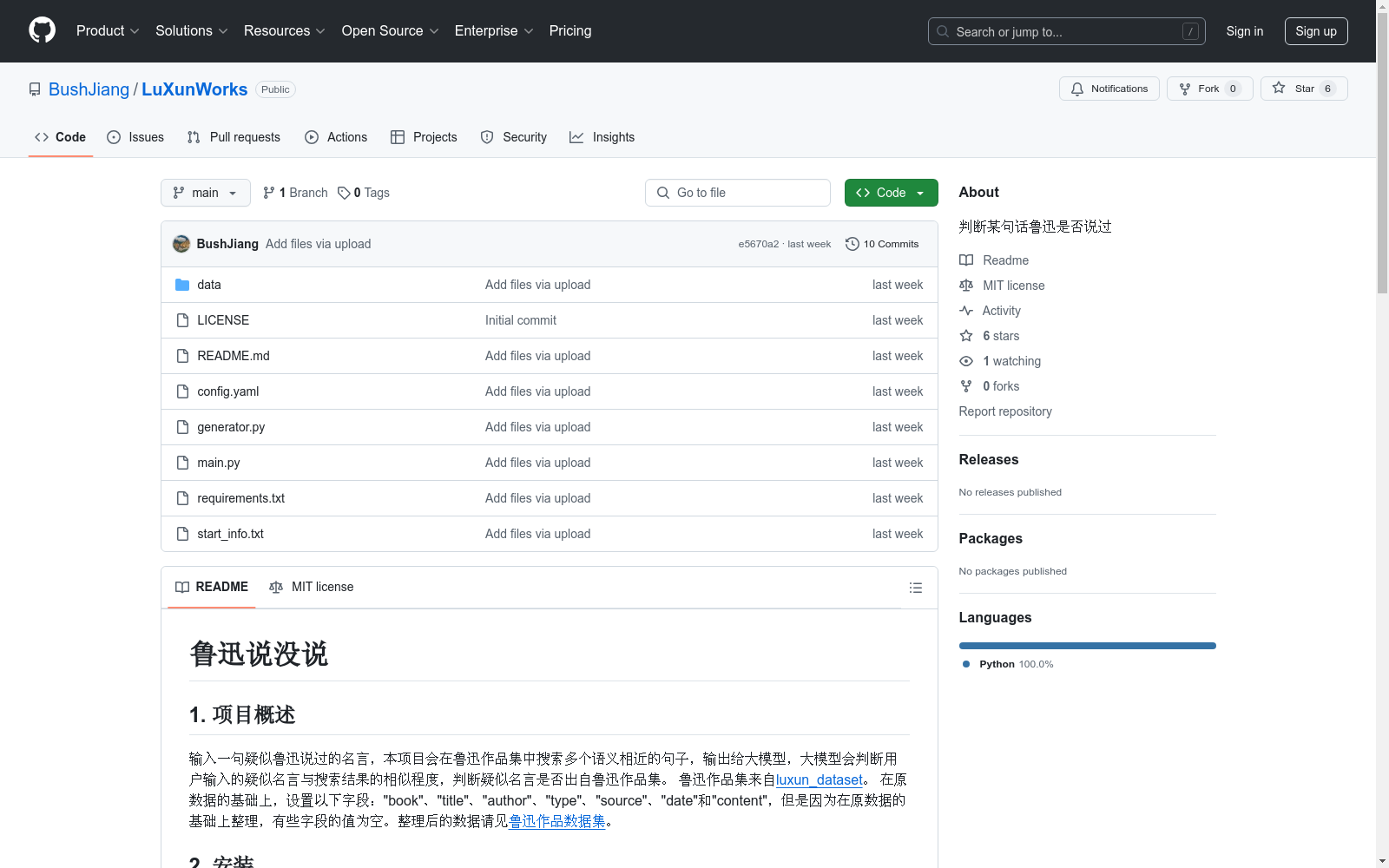This screenshot has width=1389, height=868.
Task: Click the Search or jump to field
Action: pyautogui.click(x=1066, y=31)
